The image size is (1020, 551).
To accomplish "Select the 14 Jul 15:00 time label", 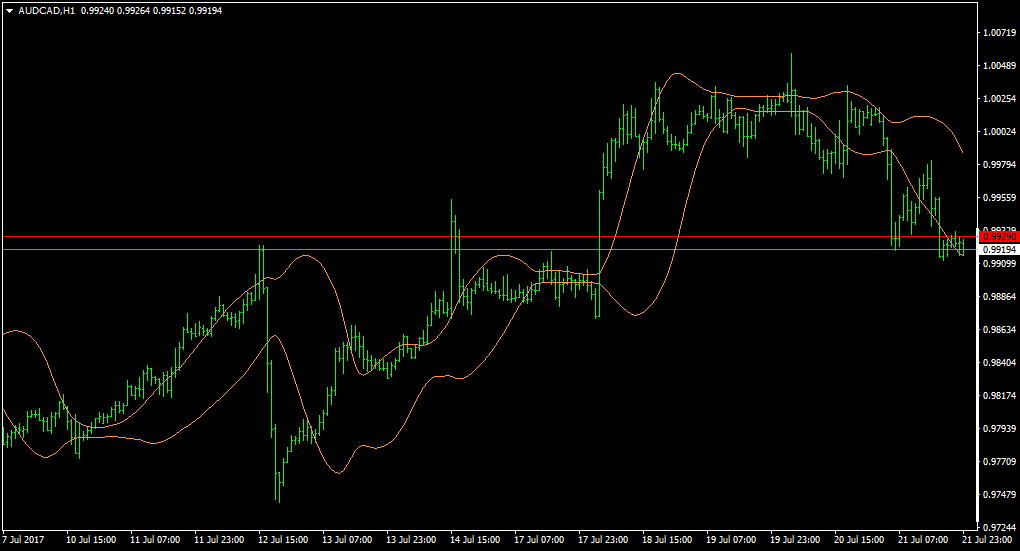I will pyautogui.click(x=476, y=540).
